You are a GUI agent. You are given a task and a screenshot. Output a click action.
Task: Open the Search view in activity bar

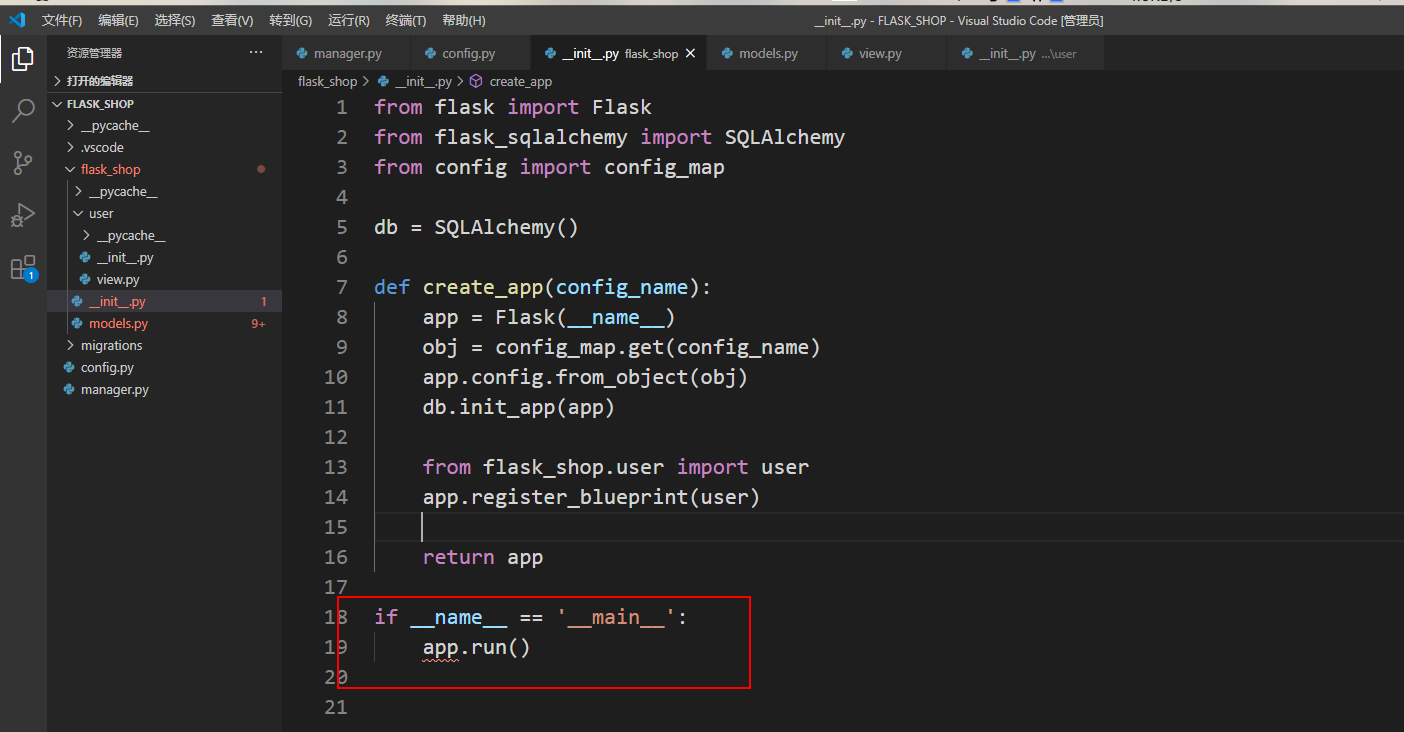(x=23, y=111)
